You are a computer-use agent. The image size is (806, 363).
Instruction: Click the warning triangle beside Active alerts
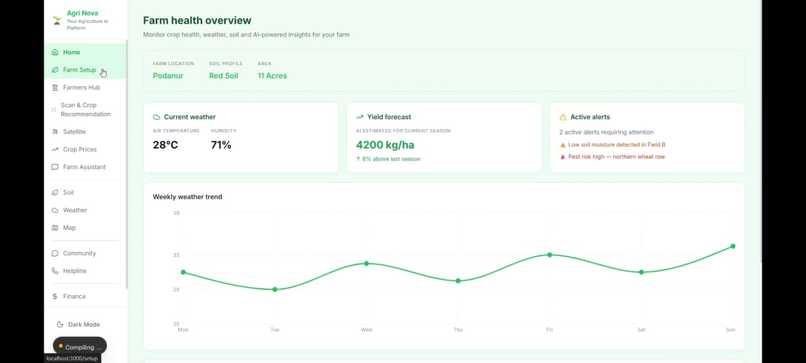[563, 117]
